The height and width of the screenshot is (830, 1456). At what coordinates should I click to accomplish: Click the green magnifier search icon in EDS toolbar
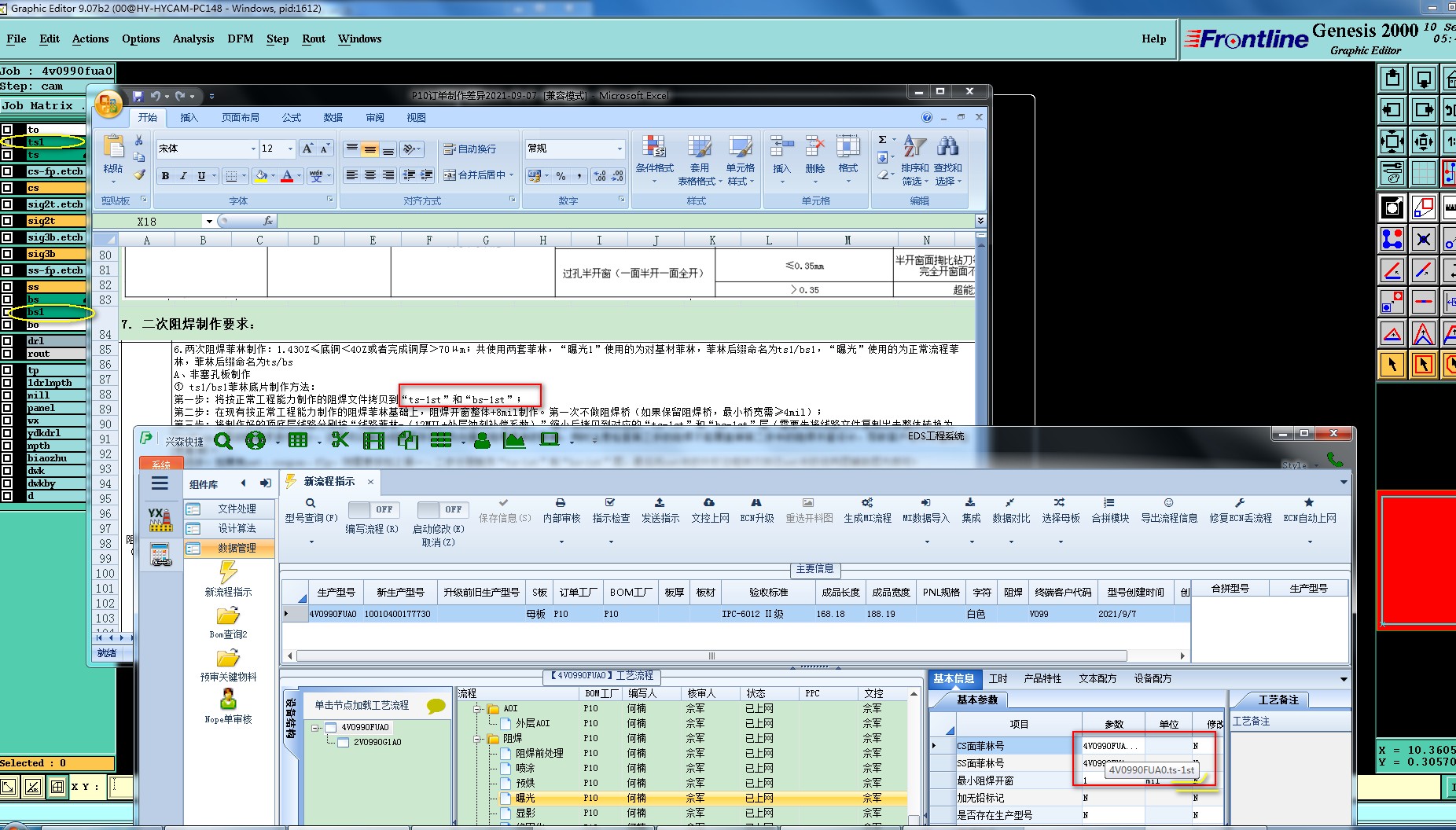[x=223, y=441]
